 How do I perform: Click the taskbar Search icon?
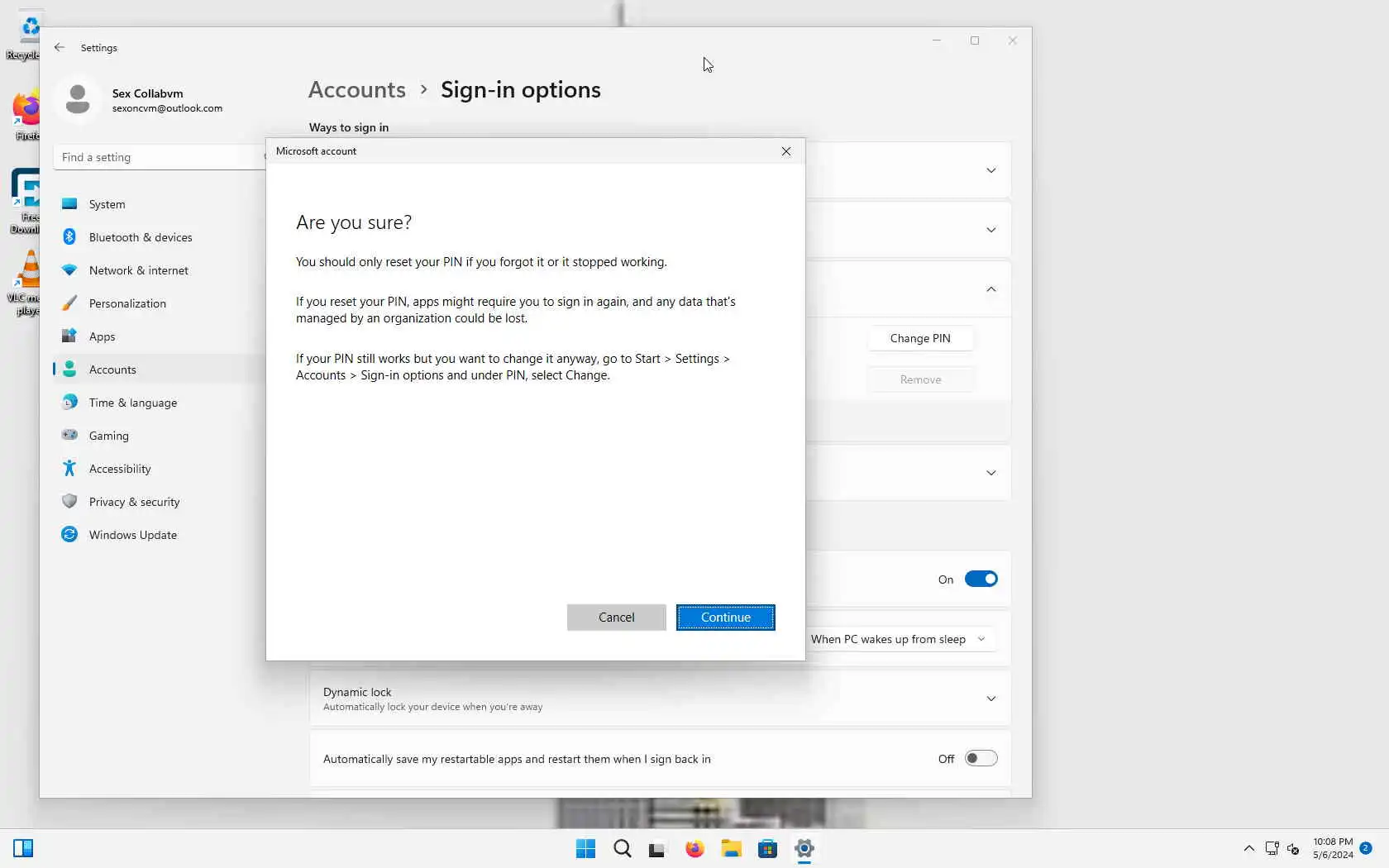coord(622,848)
